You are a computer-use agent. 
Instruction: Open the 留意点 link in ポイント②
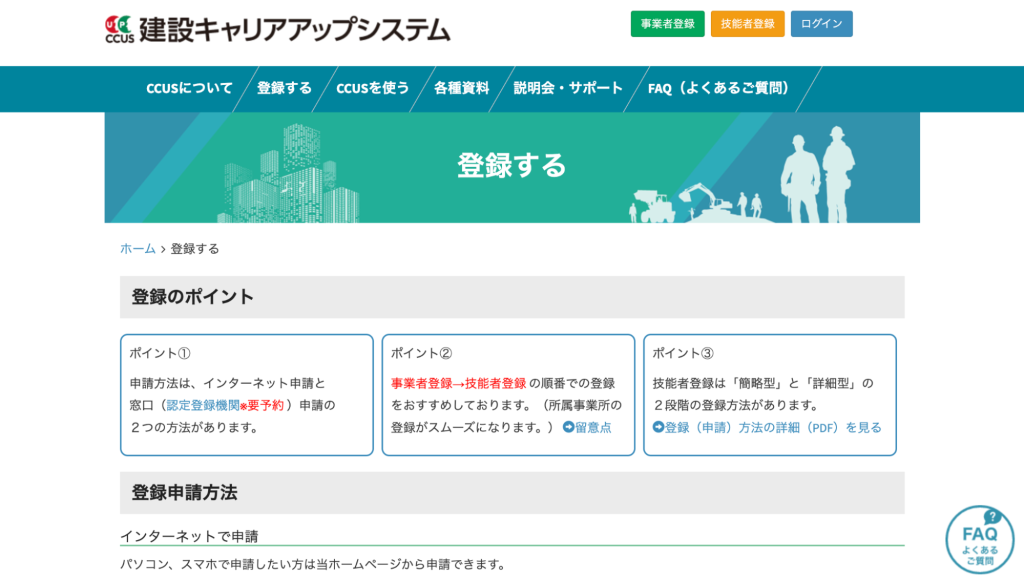coord(593,428)
